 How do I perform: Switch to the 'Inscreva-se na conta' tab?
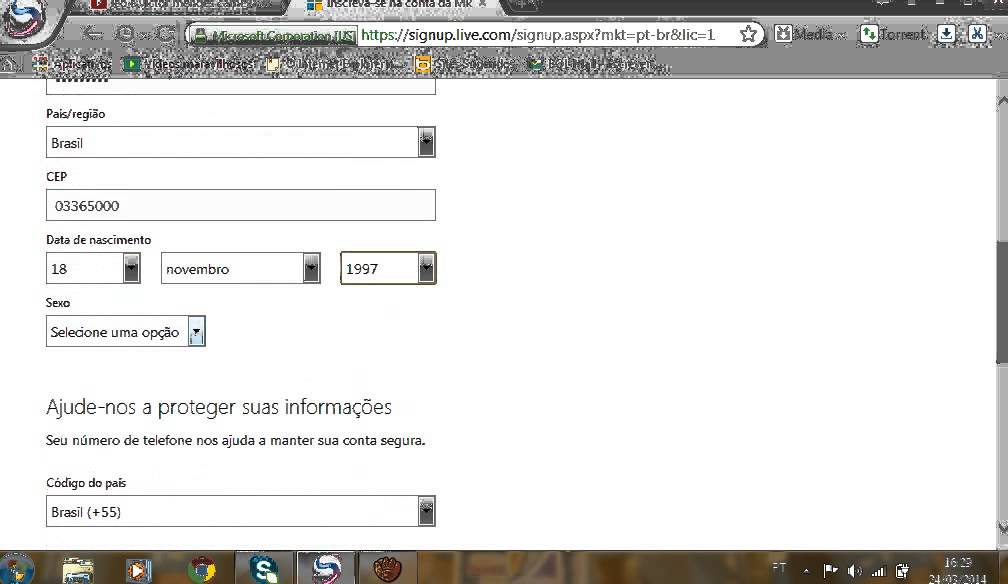399,5
